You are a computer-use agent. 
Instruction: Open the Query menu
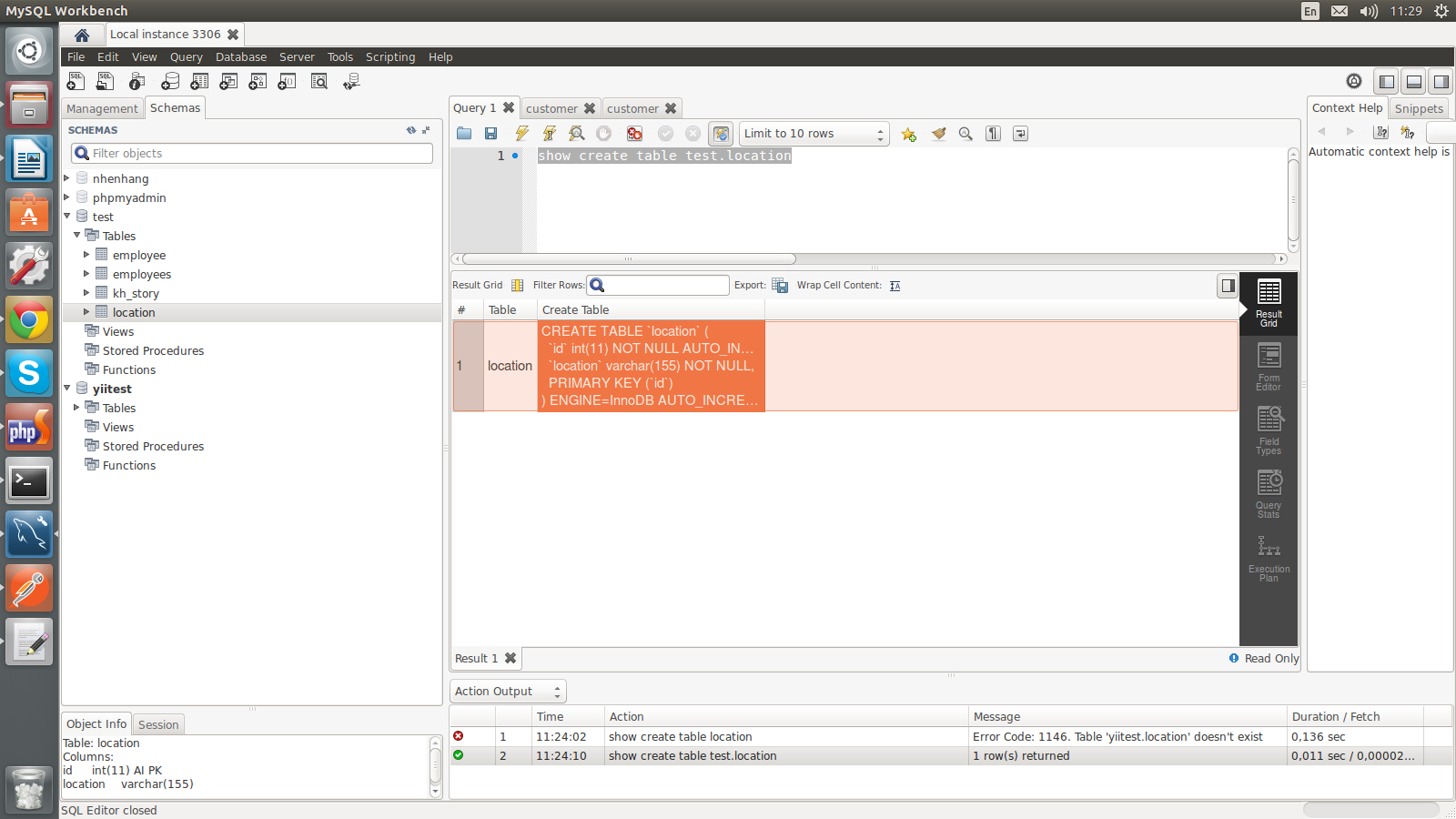coord(187,57)
